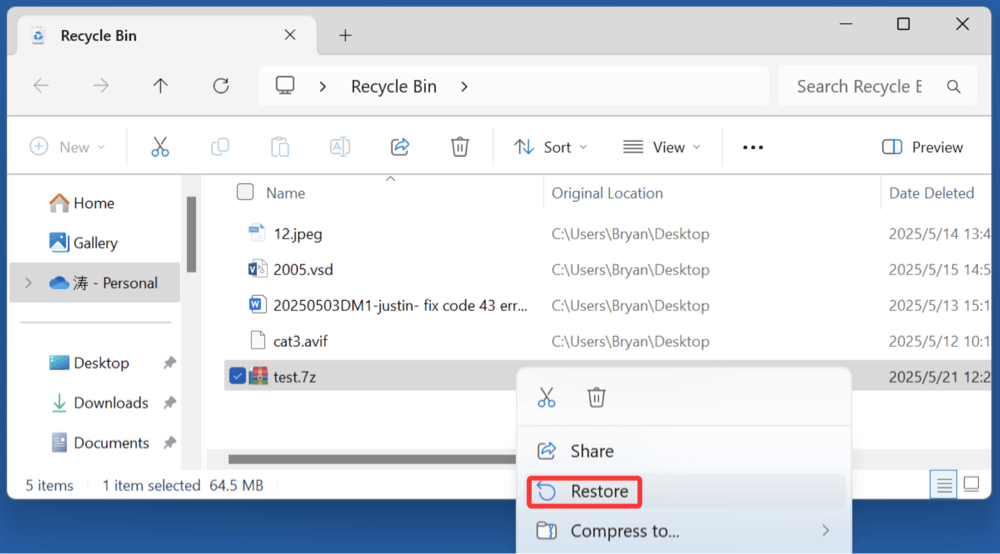Click the Delete trash icon in the toolbar

click(460, 147)
